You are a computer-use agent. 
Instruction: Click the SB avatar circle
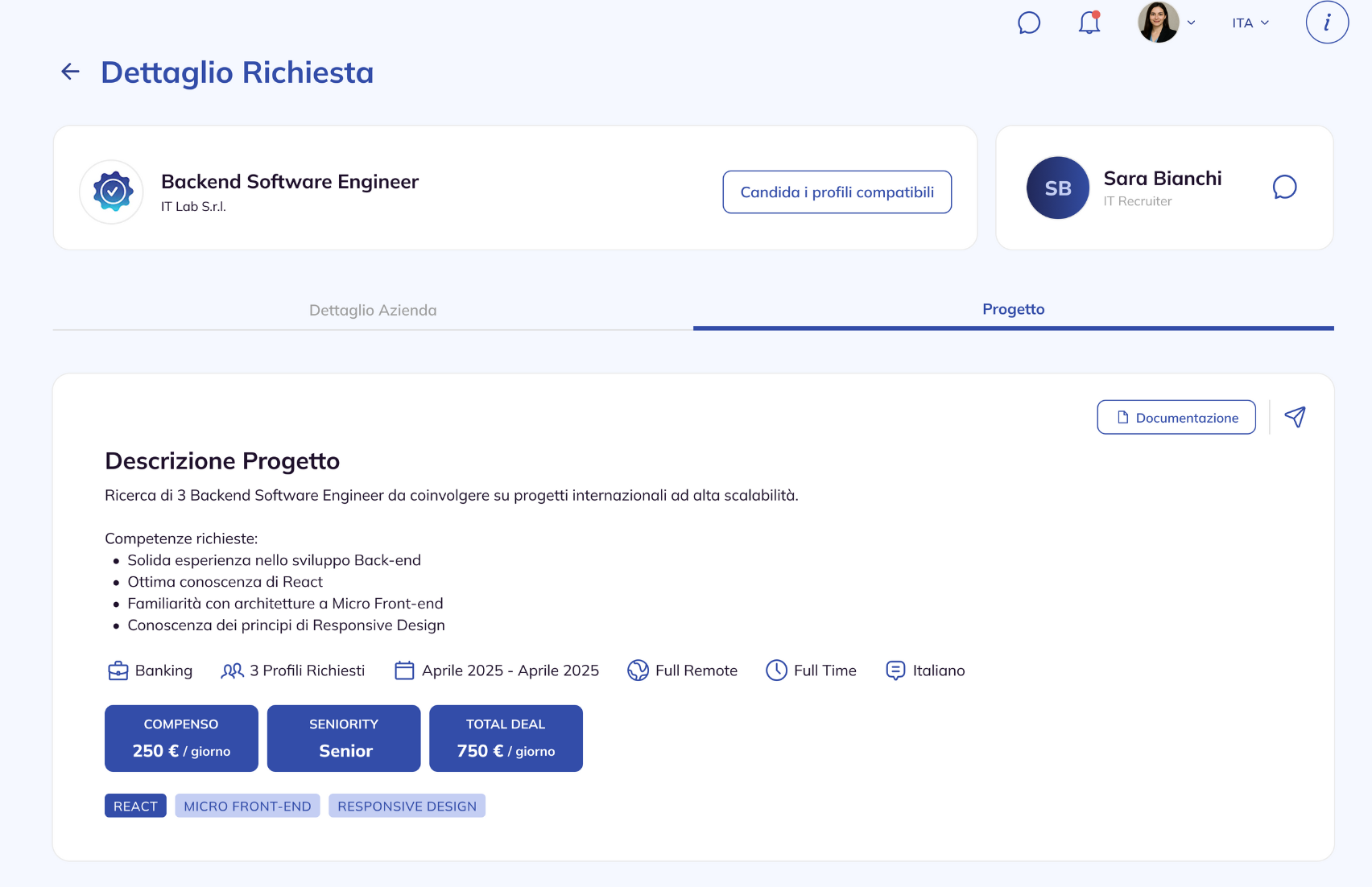point(1057,188)
